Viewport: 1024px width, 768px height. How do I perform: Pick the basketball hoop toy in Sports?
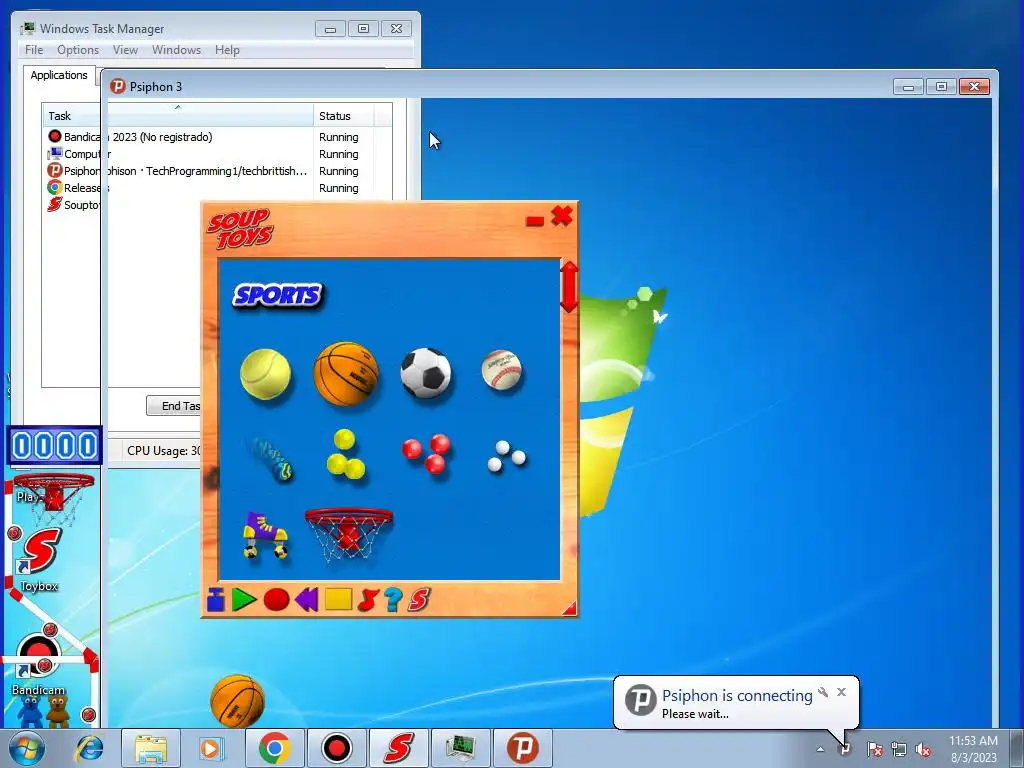tap(349, 534)
